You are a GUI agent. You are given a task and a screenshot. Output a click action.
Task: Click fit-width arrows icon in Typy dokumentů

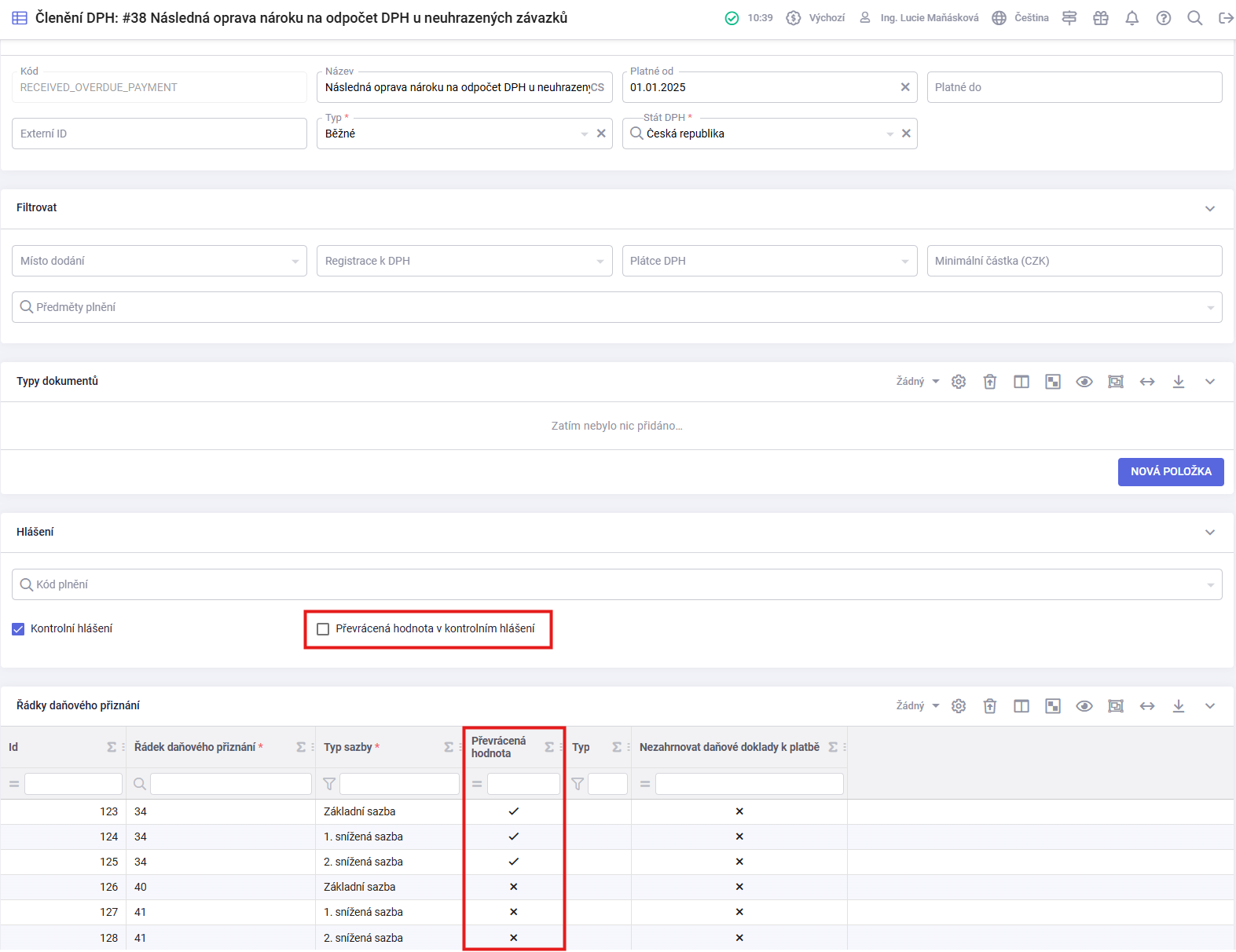pyautogui.click(x=1147, y=382)
